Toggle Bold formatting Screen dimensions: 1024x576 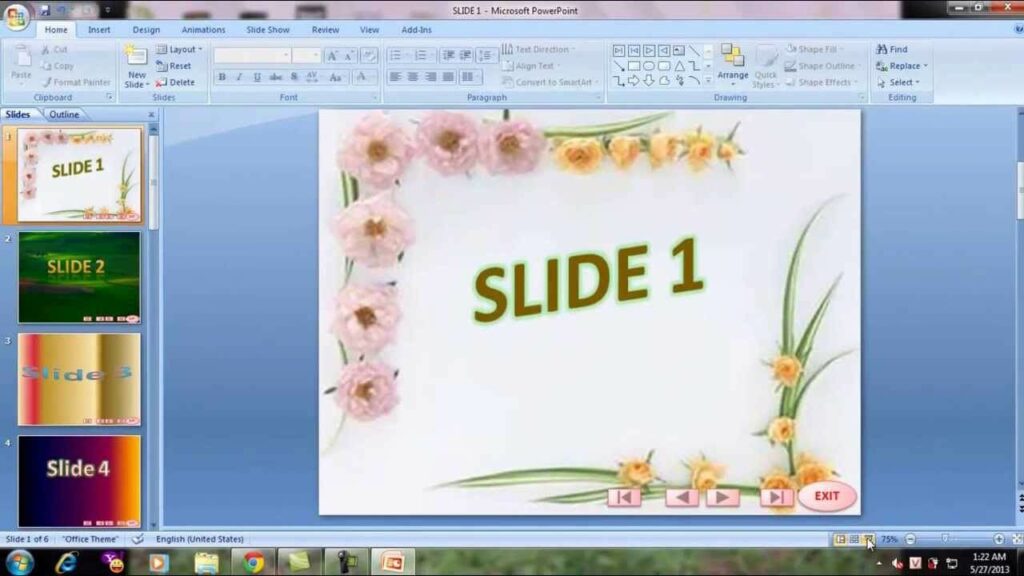pyautogui.click(x=222, y=77)
